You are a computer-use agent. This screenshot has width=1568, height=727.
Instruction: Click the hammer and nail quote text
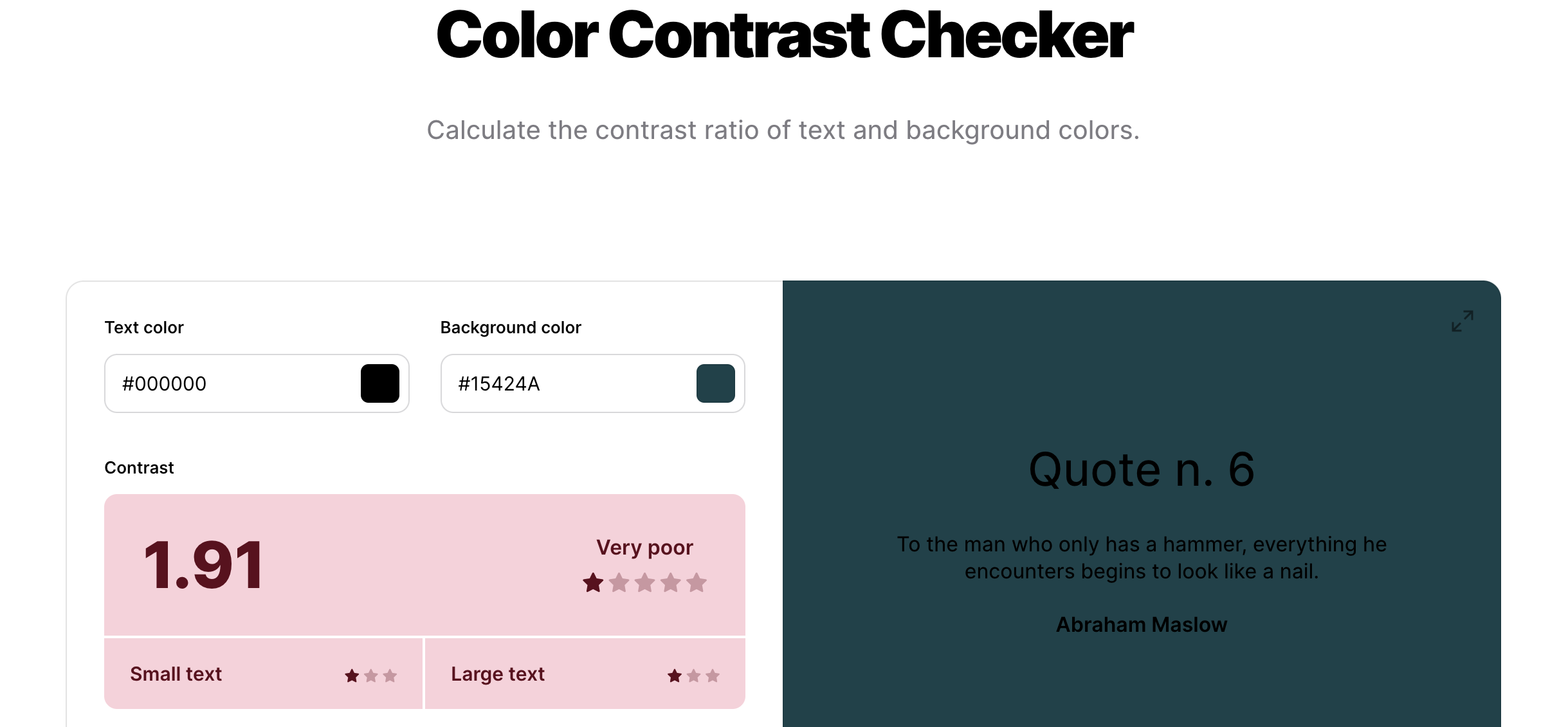1142,558
